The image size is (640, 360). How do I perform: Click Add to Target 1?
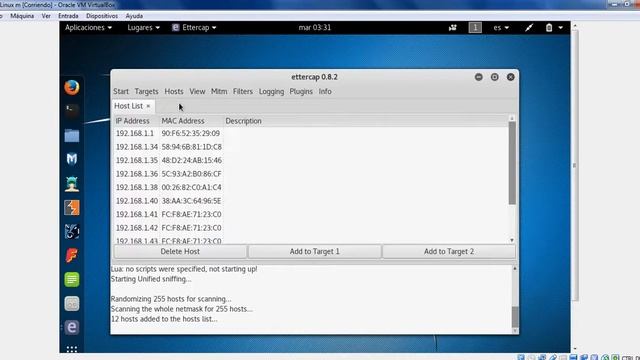314,251
